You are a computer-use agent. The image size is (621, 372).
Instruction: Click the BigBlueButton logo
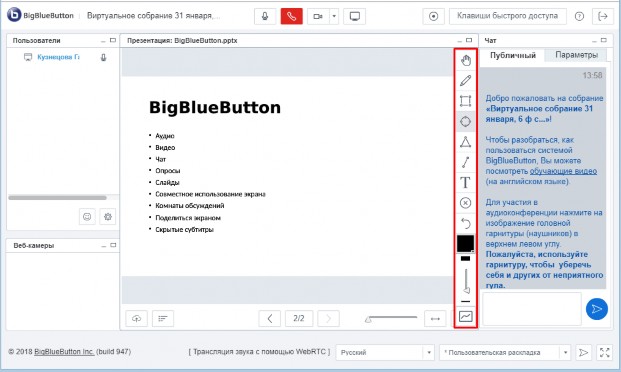(40, 15)
